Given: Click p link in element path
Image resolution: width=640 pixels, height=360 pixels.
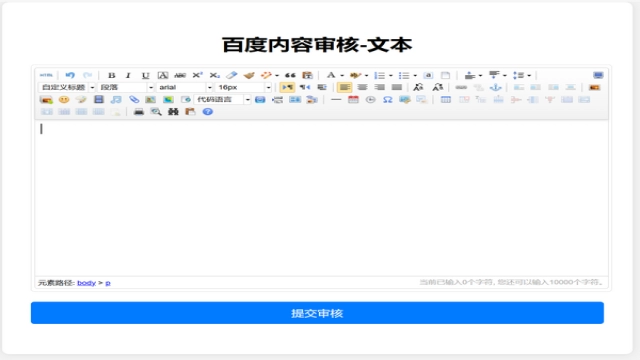Looking at the screenshot, I should tap(108, 283).
